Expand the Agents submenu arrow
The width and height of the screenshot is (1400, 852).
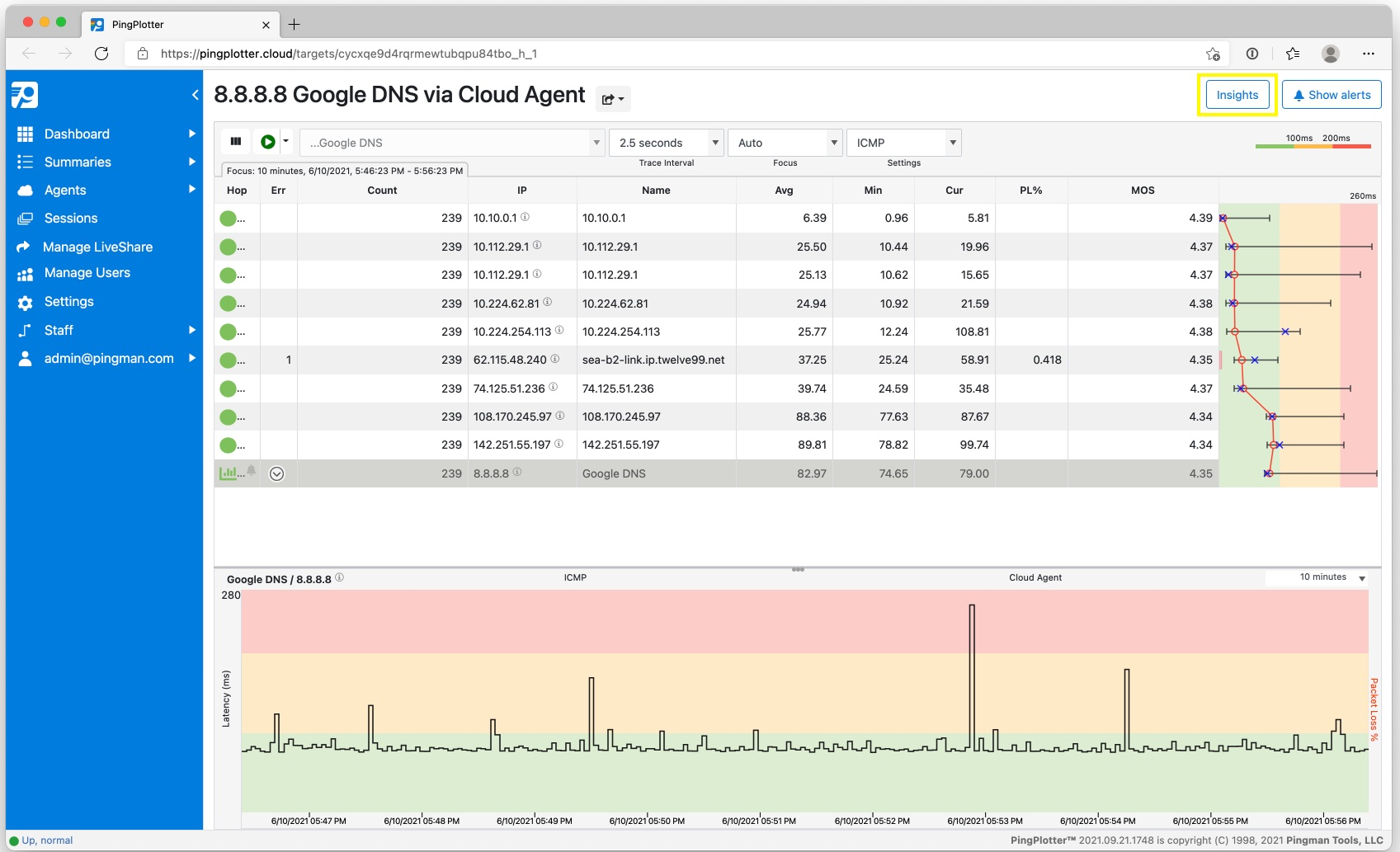tap(191, 190)
